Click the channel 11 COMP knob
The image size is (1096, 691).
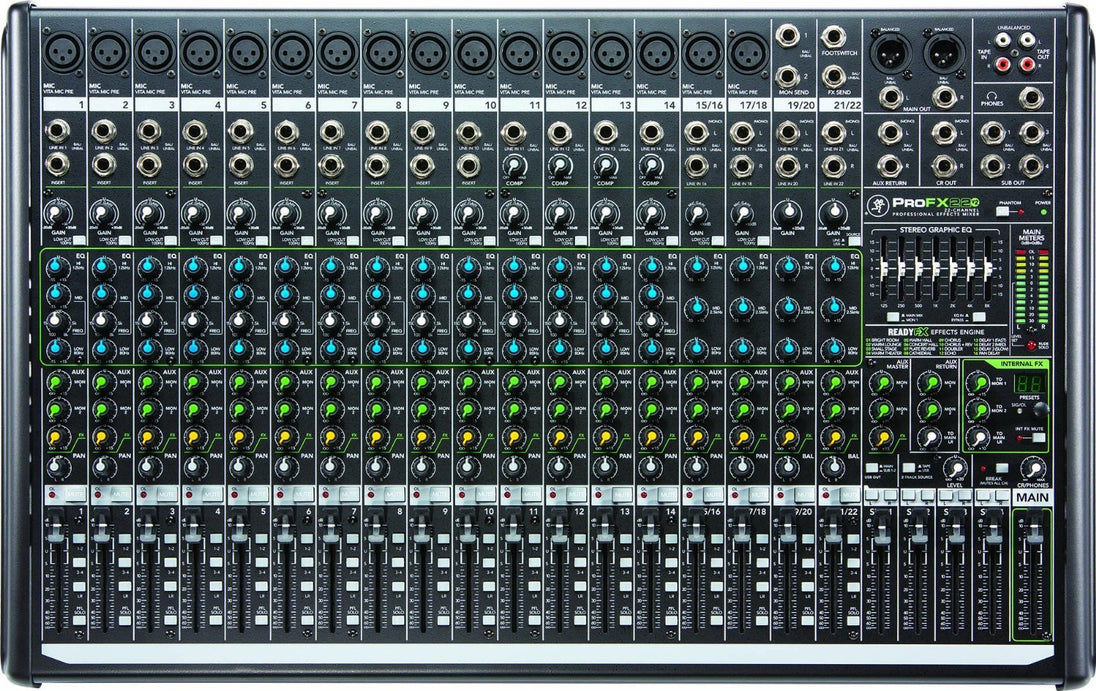coord(513,166)
